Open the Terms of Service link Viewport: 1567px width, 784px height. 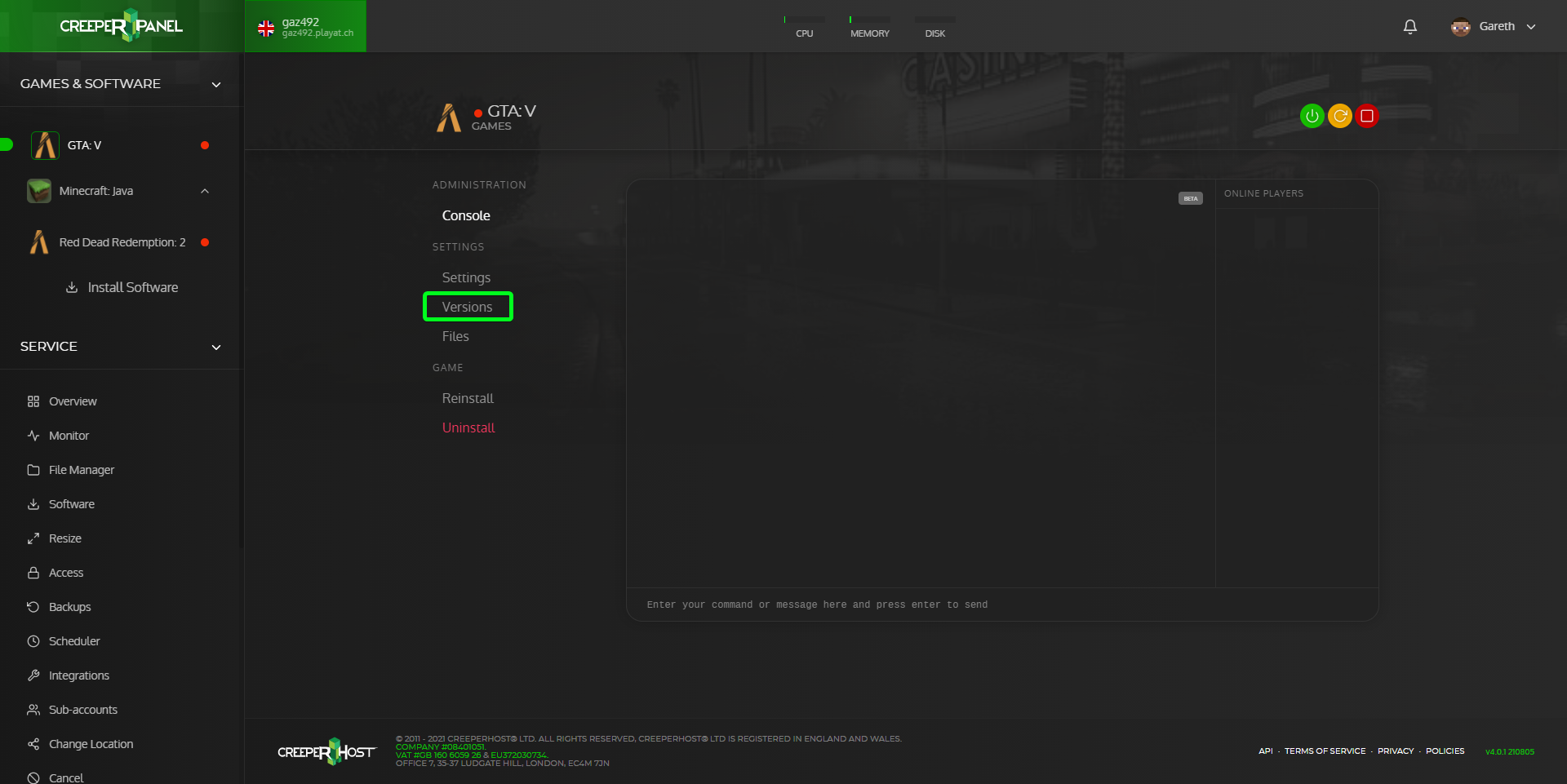point(1325,751)
